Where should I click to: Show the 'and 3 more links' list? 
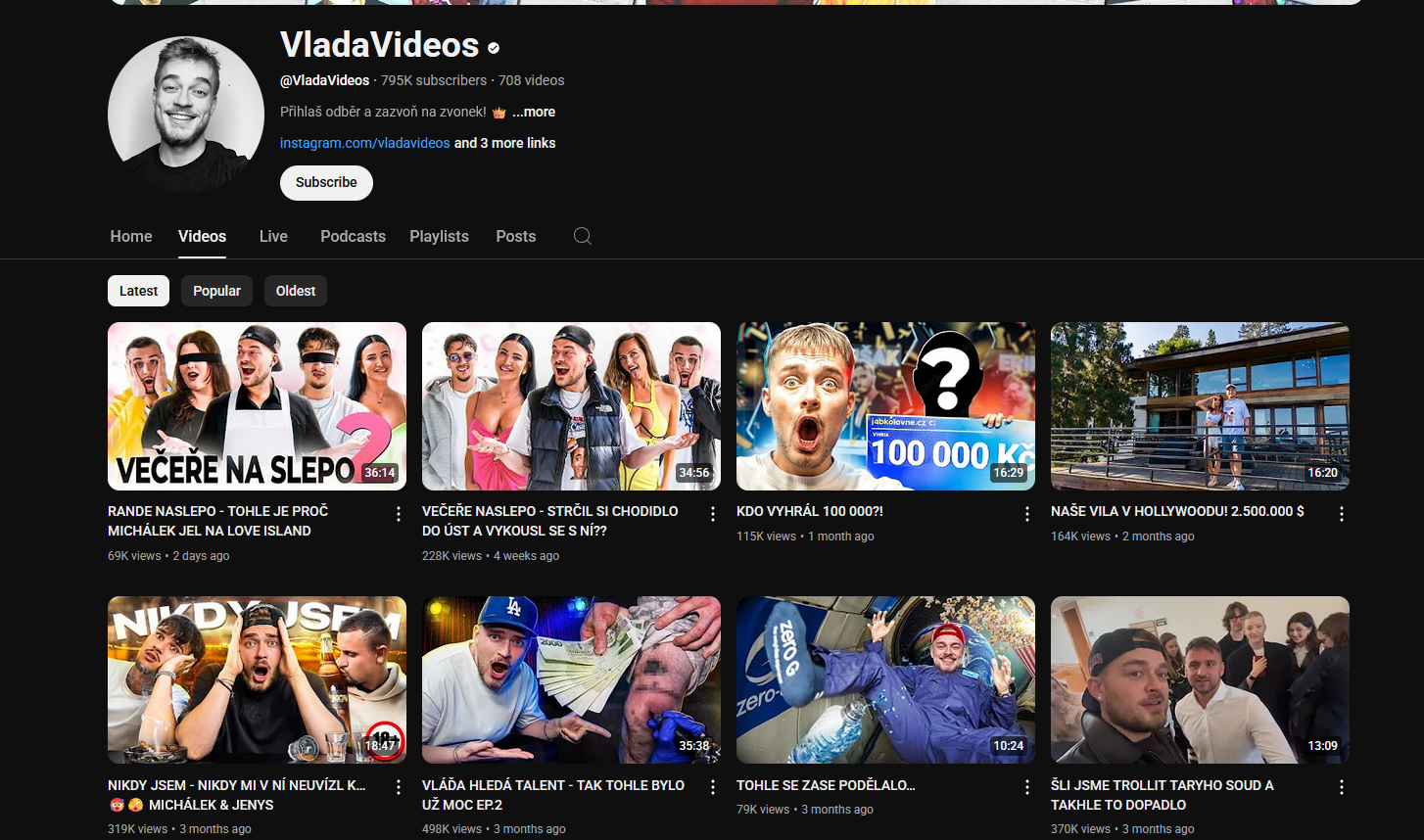tap(504, 143)
